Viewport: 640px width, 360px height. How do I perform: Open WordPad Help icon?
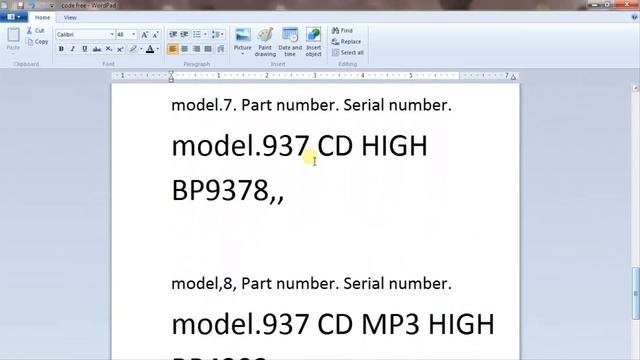pos(634,17)
